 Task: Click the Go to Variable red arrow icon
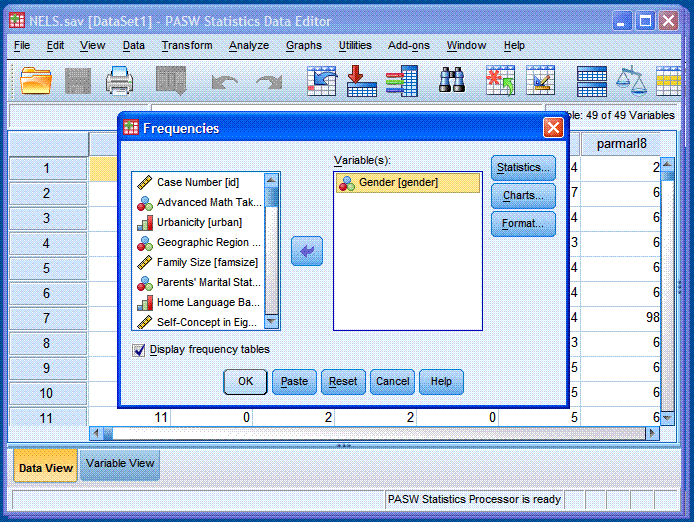click(362, 81)
